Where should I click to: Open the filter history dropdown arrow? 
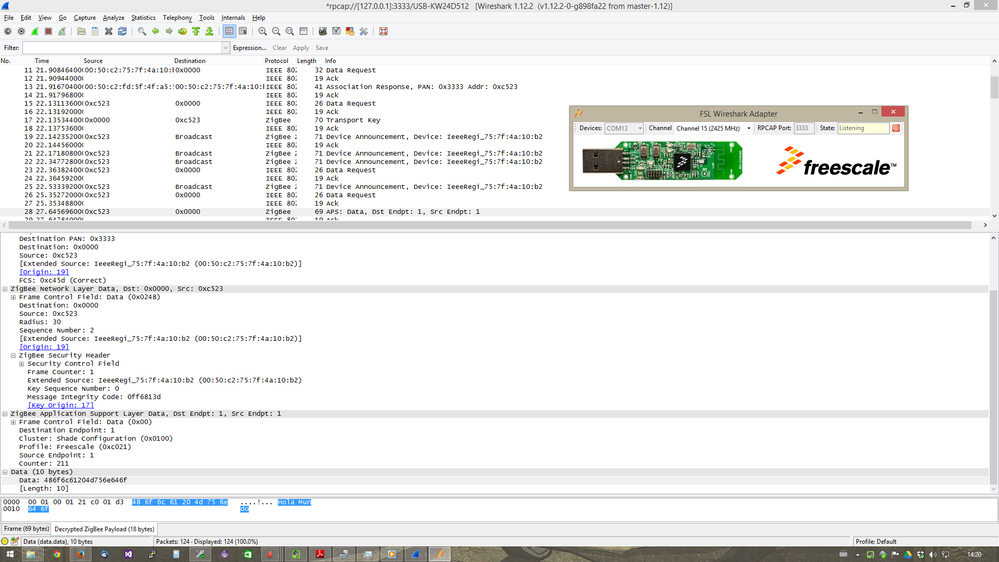(x=226, y=48)
